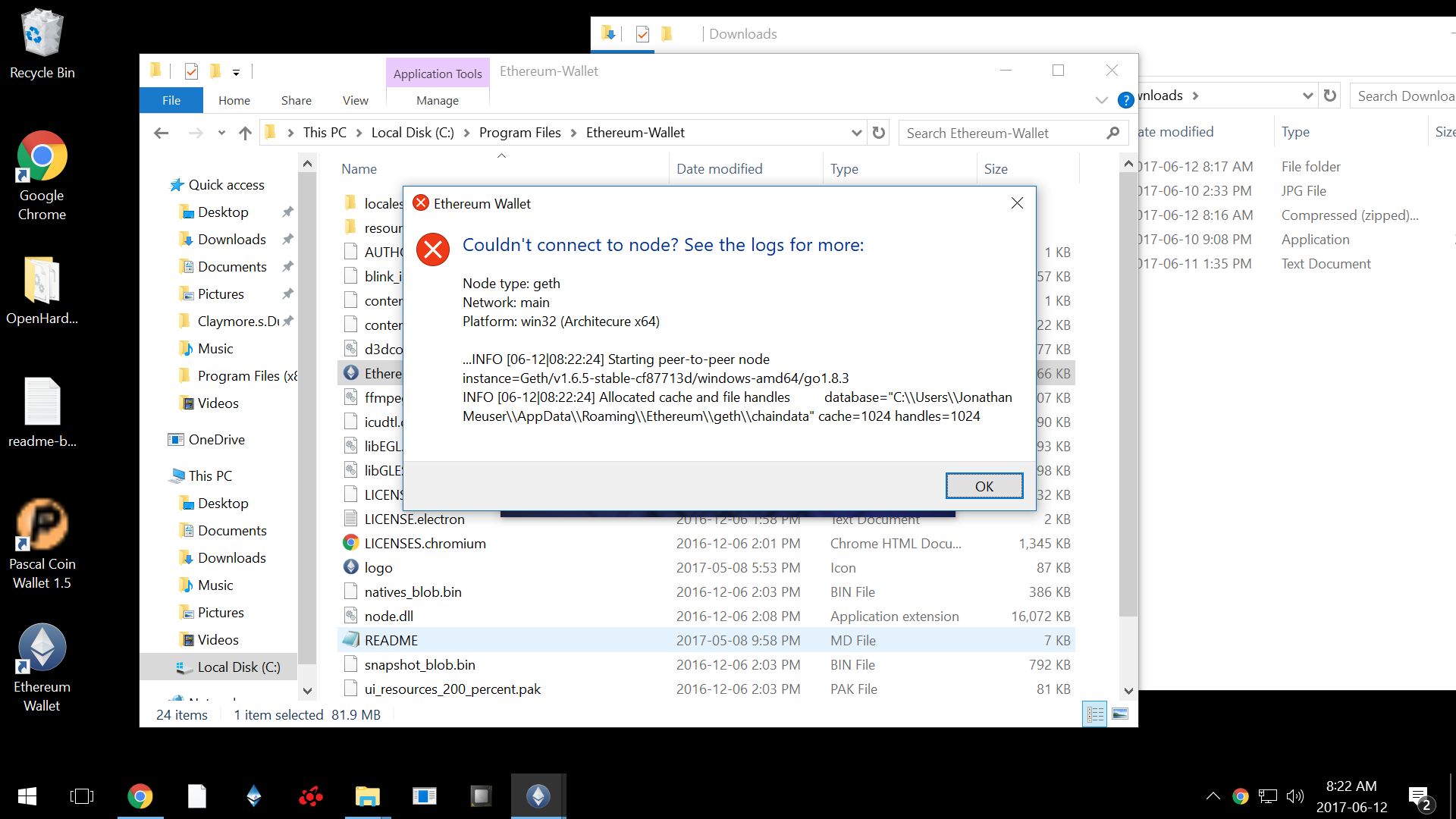Open the Manage tab under Application Tools
The width and height of the screenshot is (1456, 819).
tap(438, 100)
